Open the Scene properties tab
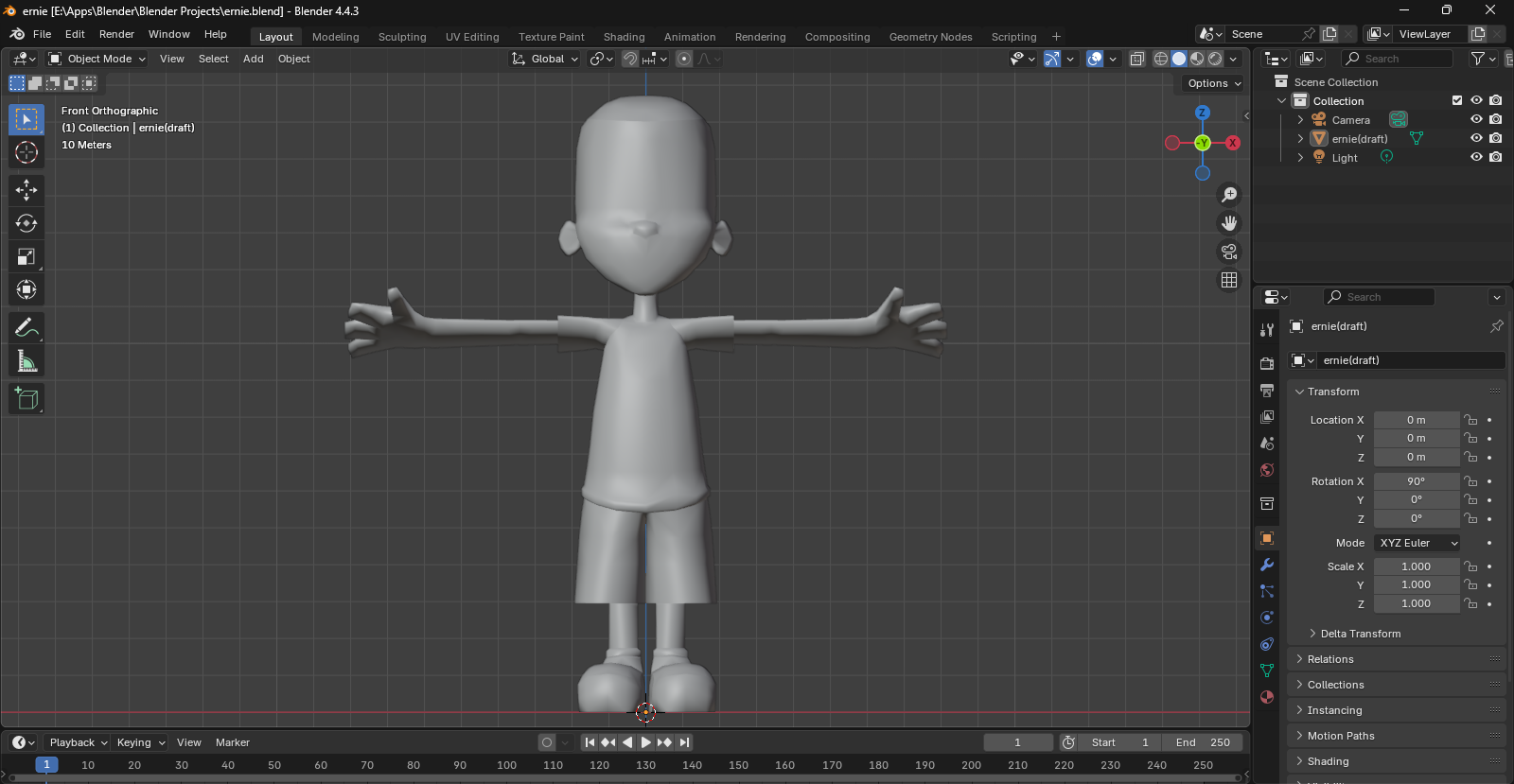1514x784 pixels. pos(1267,443)
